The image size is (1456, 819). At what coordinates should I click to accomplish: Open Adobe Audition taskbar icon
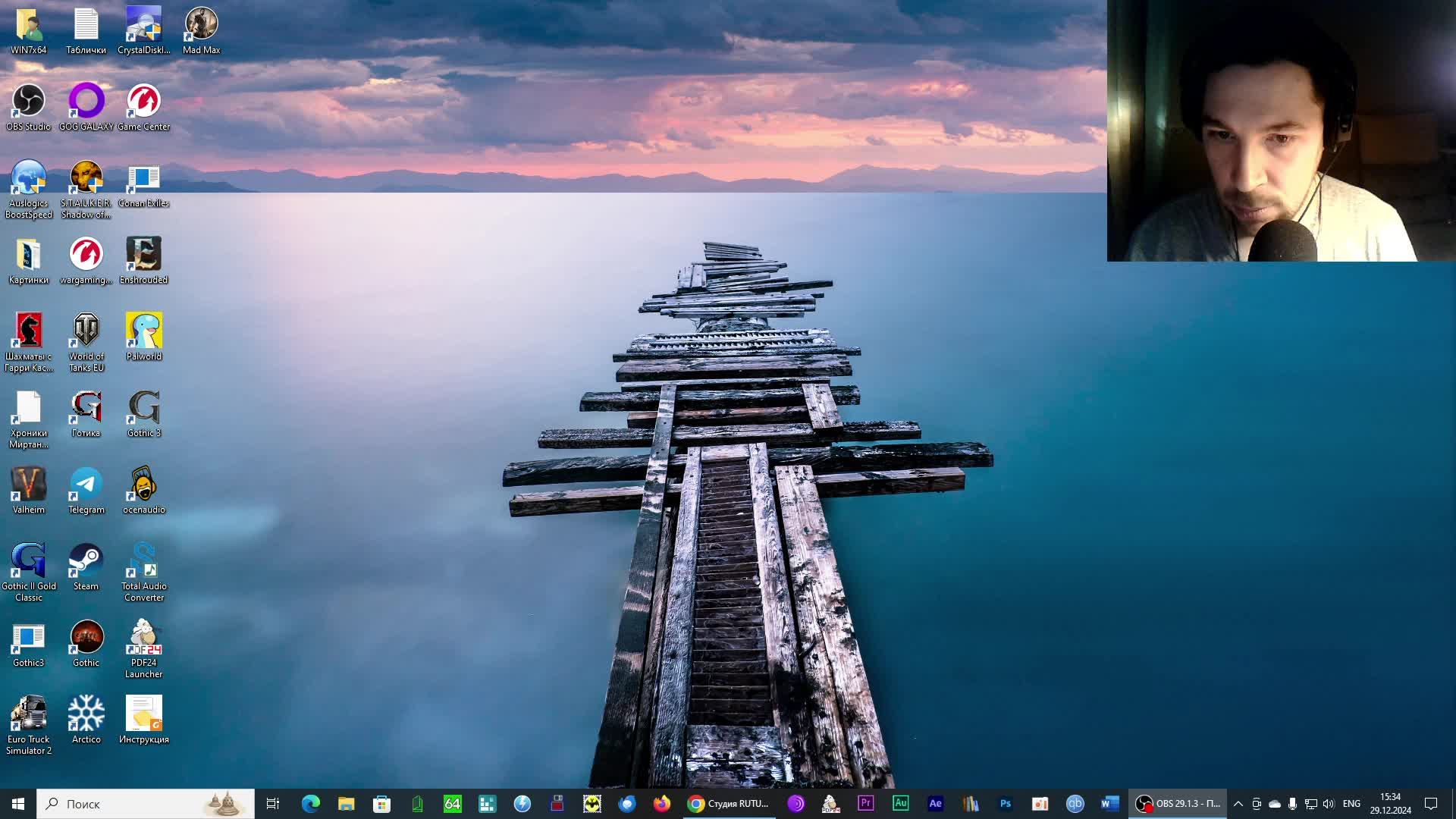tap(900, 803)
